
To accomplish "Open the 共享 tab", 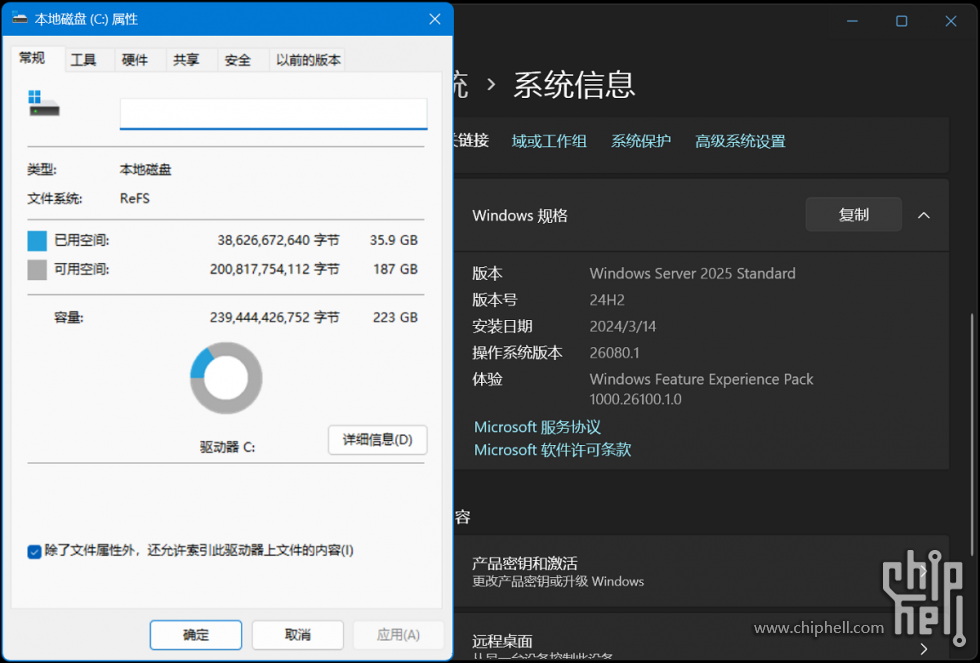I will click(x=186, y=60).
